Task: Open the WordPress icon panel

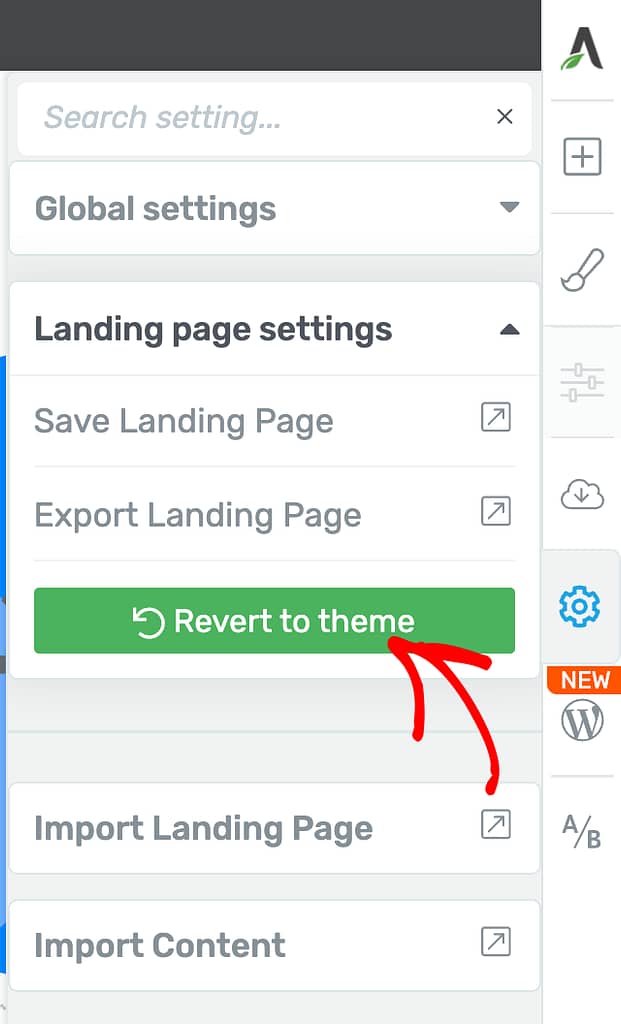Action: tap(582, 720)
